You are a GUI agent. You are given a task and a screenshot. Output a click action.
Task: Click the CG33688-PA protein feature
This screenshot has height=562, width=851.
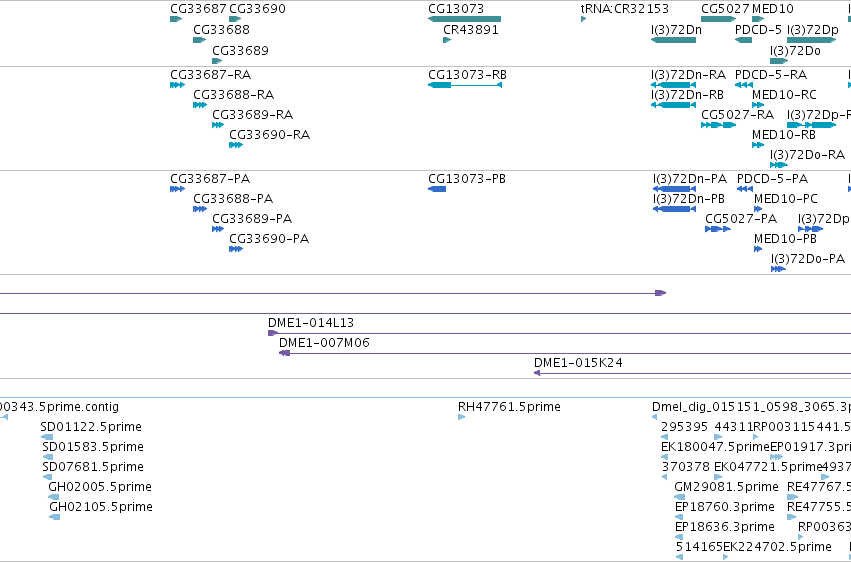[200, 209]
